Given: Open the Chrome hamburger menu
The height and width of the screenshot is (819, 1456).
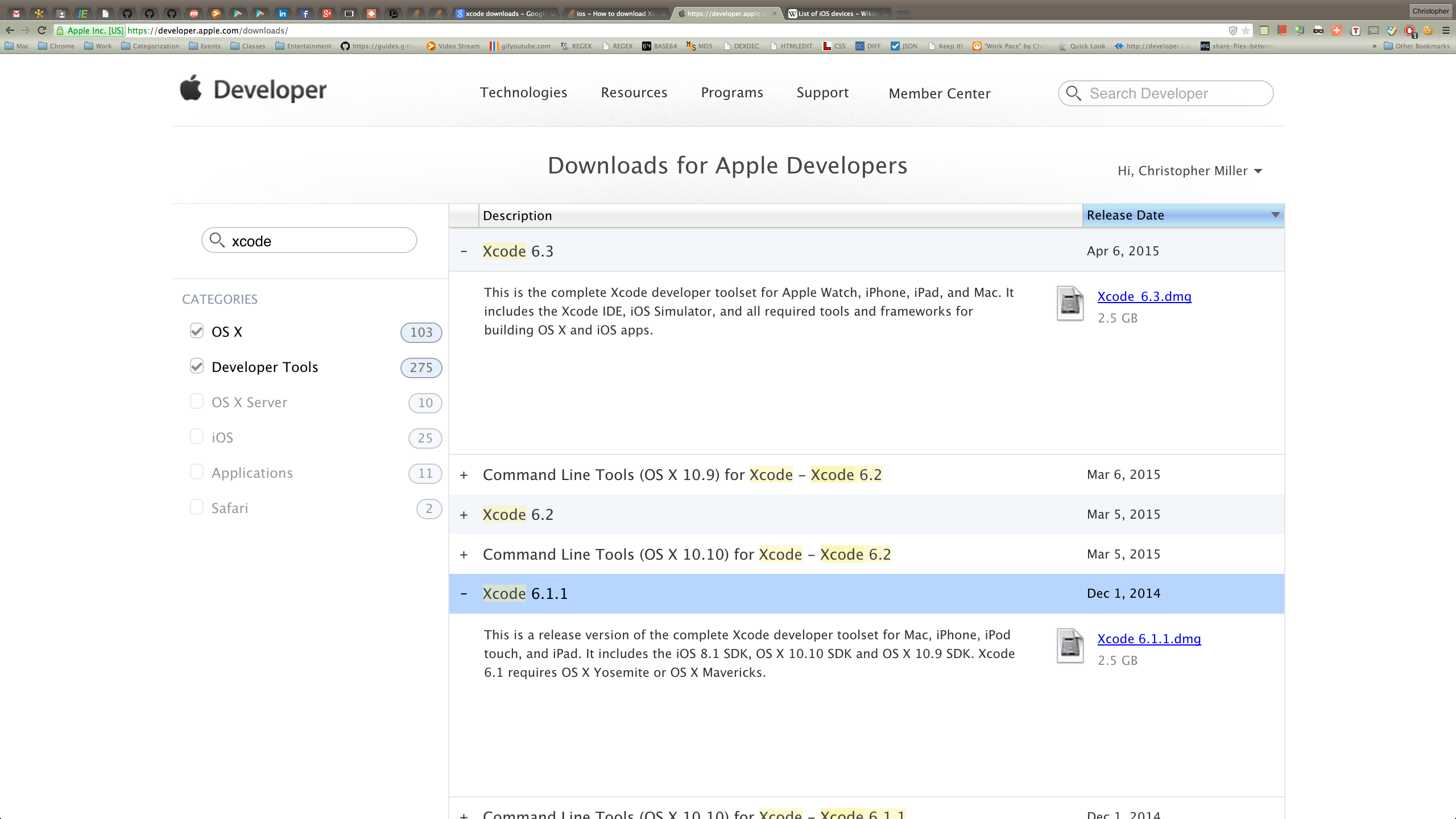Looking at the screenshot, I should click(x=1446, y=31).
